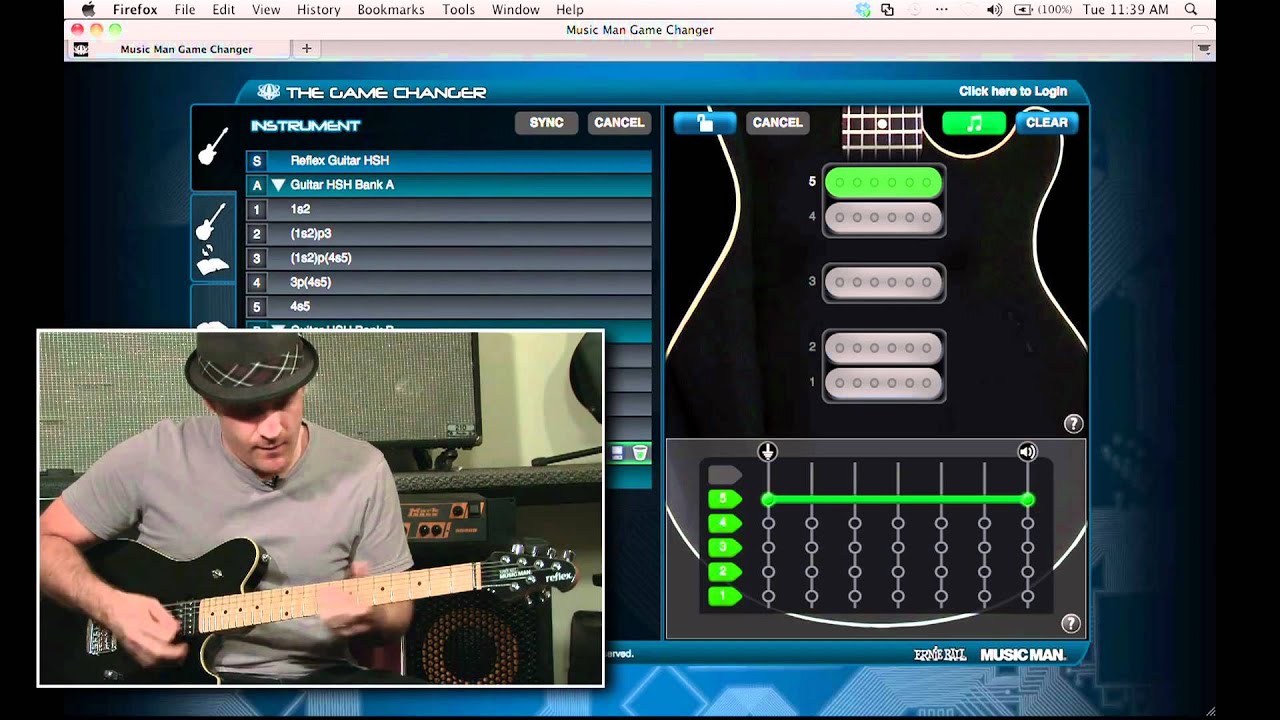Click the Music Man logo link

pos(1022,655)
